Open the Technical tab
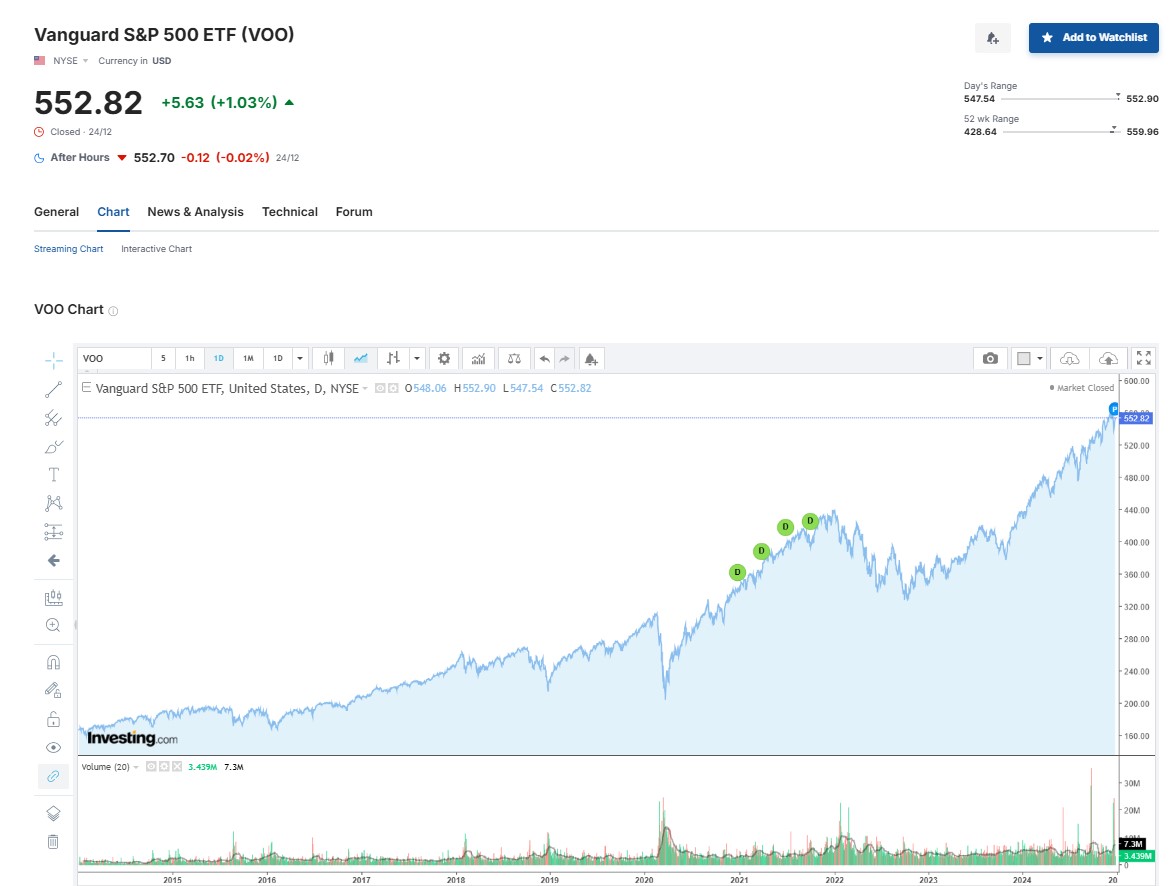1170x886 pixels. [290, 212]
